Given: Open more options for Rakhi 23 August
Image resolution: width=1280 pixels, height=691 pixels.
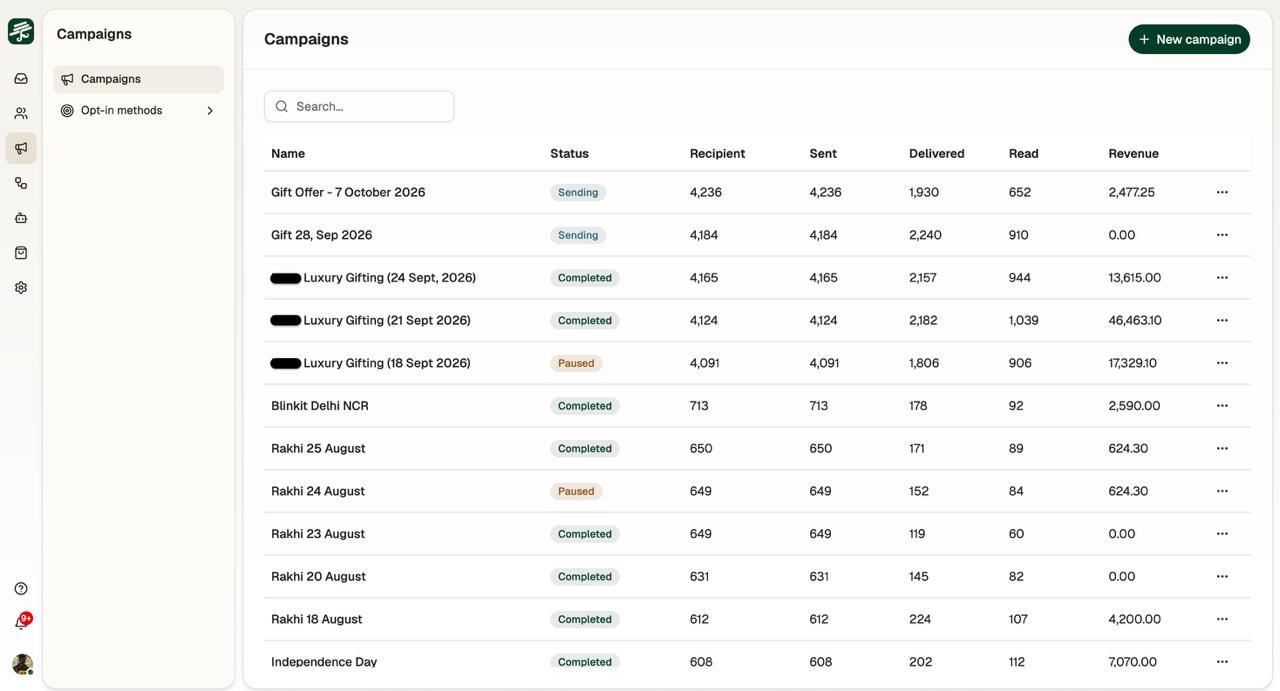Looking at the screenshot, I should tap(1222, 534).
